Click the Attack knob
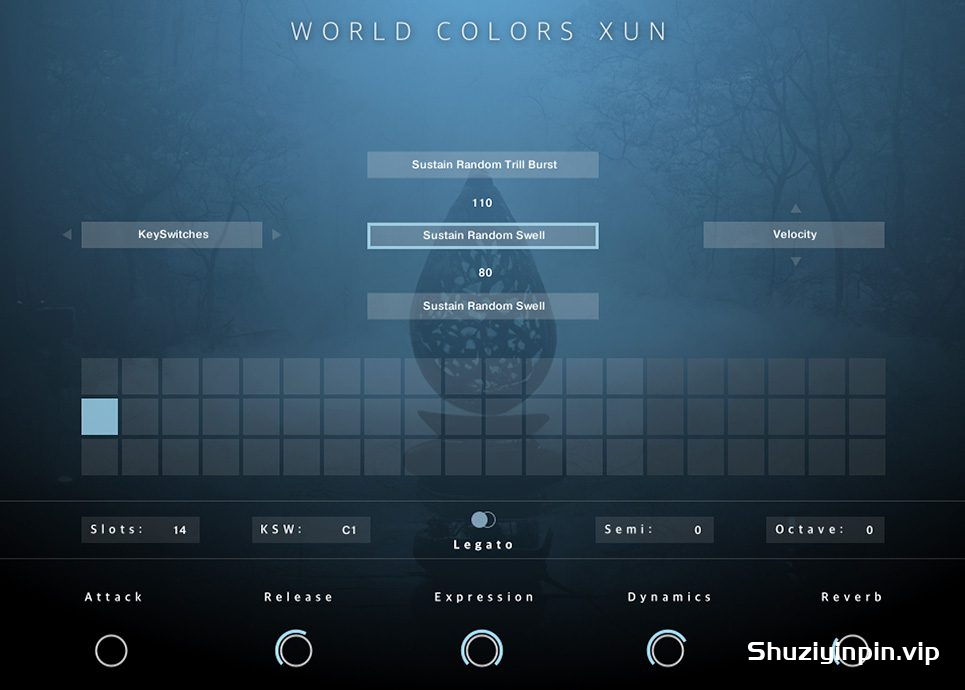This screenshot has height=690, width=965. tap(111, 651)
